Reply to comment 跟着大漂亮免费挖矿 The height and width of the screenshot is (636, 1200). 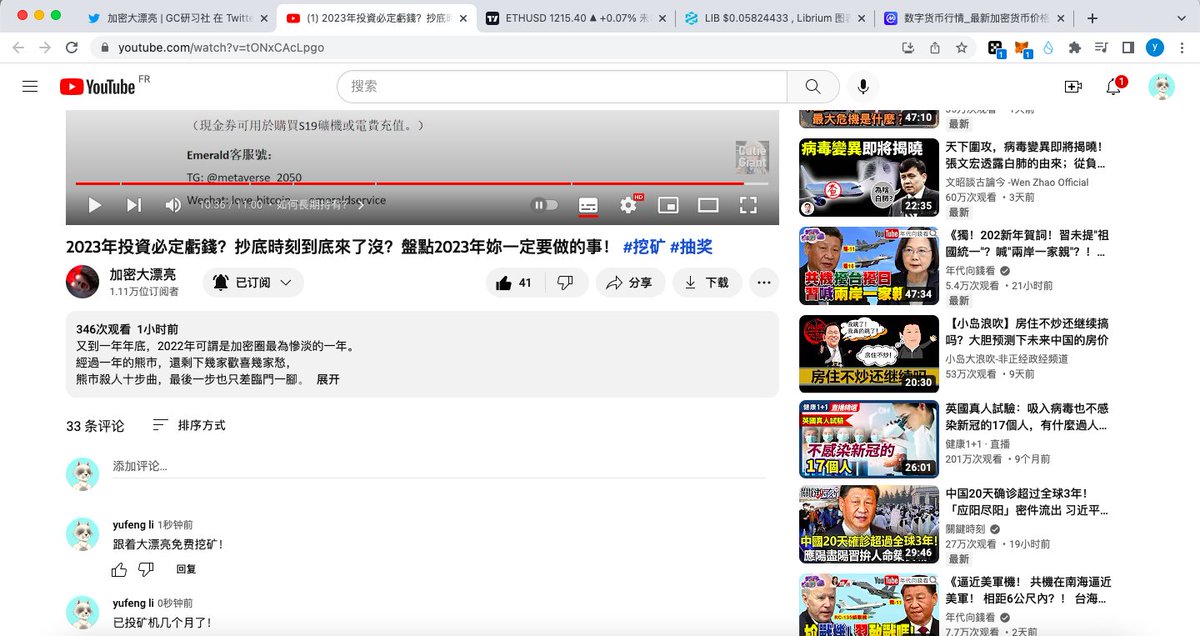[186, 569]
